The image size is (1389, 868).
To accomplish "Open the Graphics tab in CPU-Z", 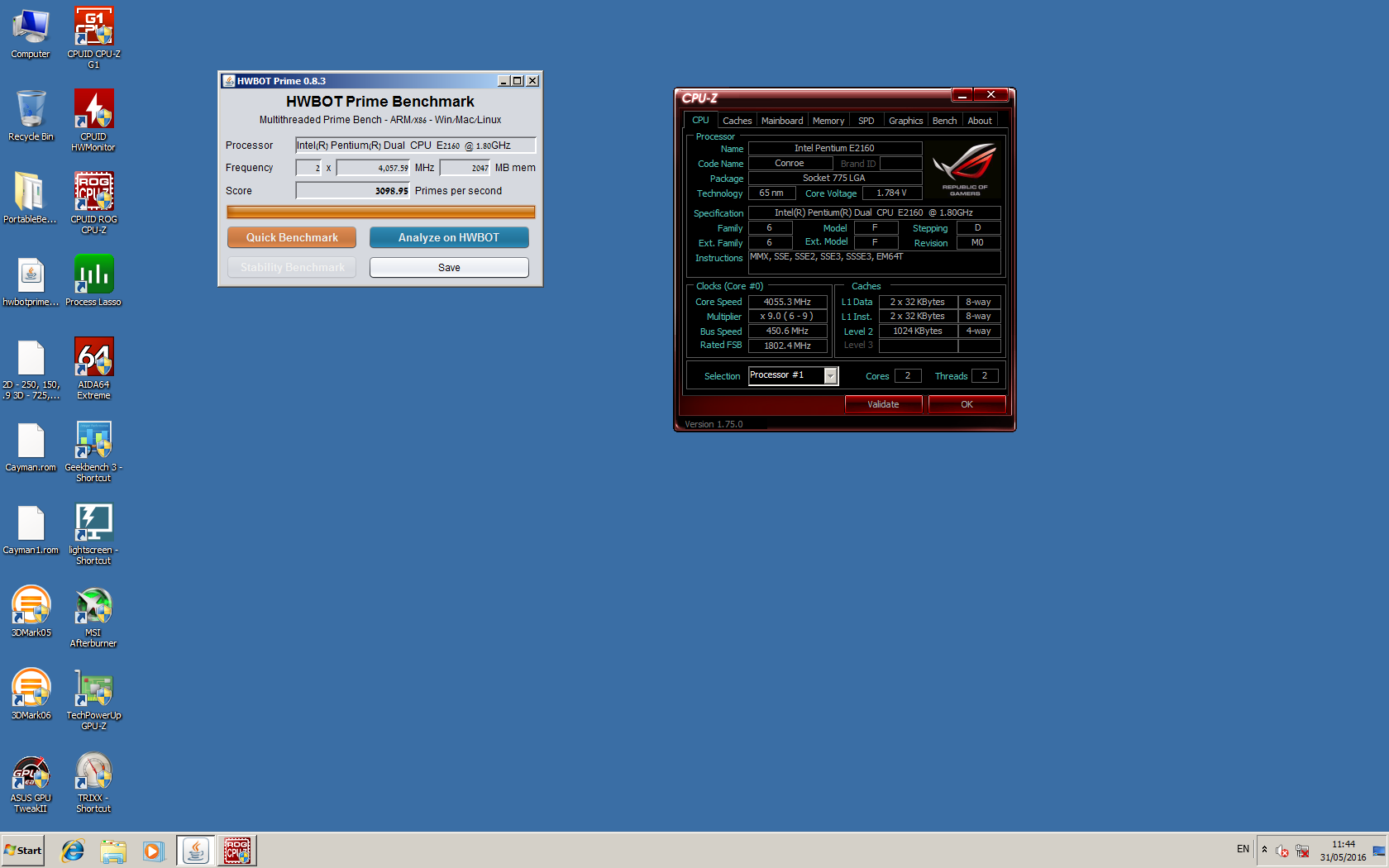I will (x=906, y=121).
